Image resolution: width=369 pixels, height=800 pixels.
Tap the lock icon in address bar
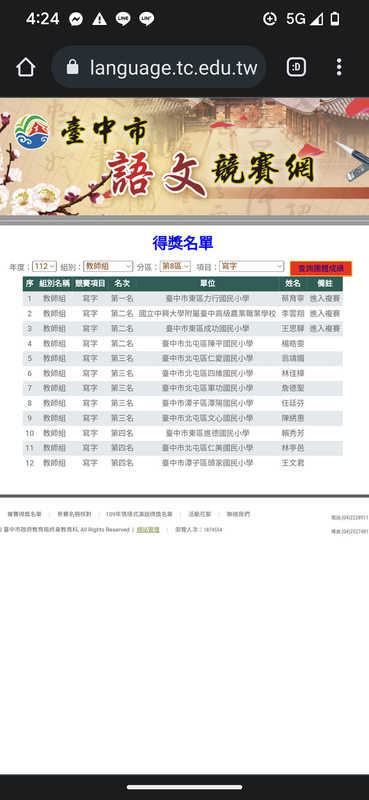(72, 67)
